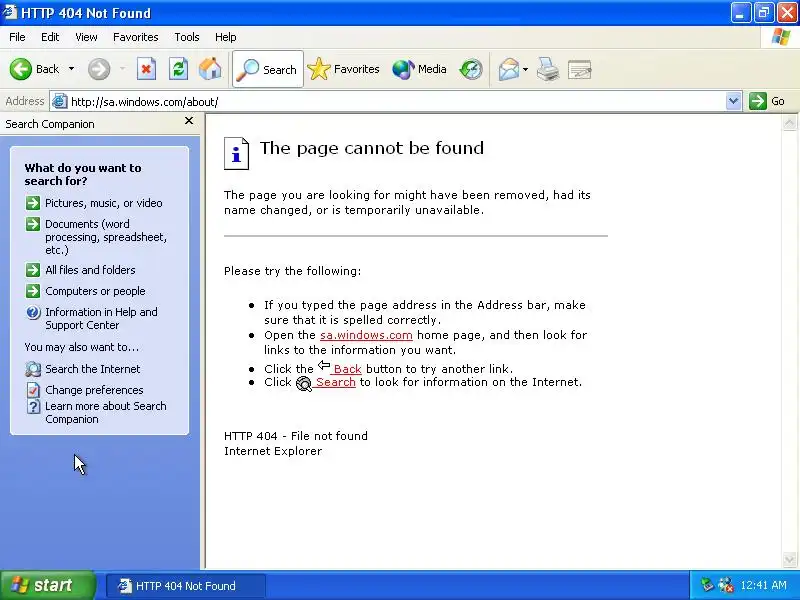Viewport: 800px width, 600px height.
Task: Click the Print icon in toolbar
Action: [548, 69]
